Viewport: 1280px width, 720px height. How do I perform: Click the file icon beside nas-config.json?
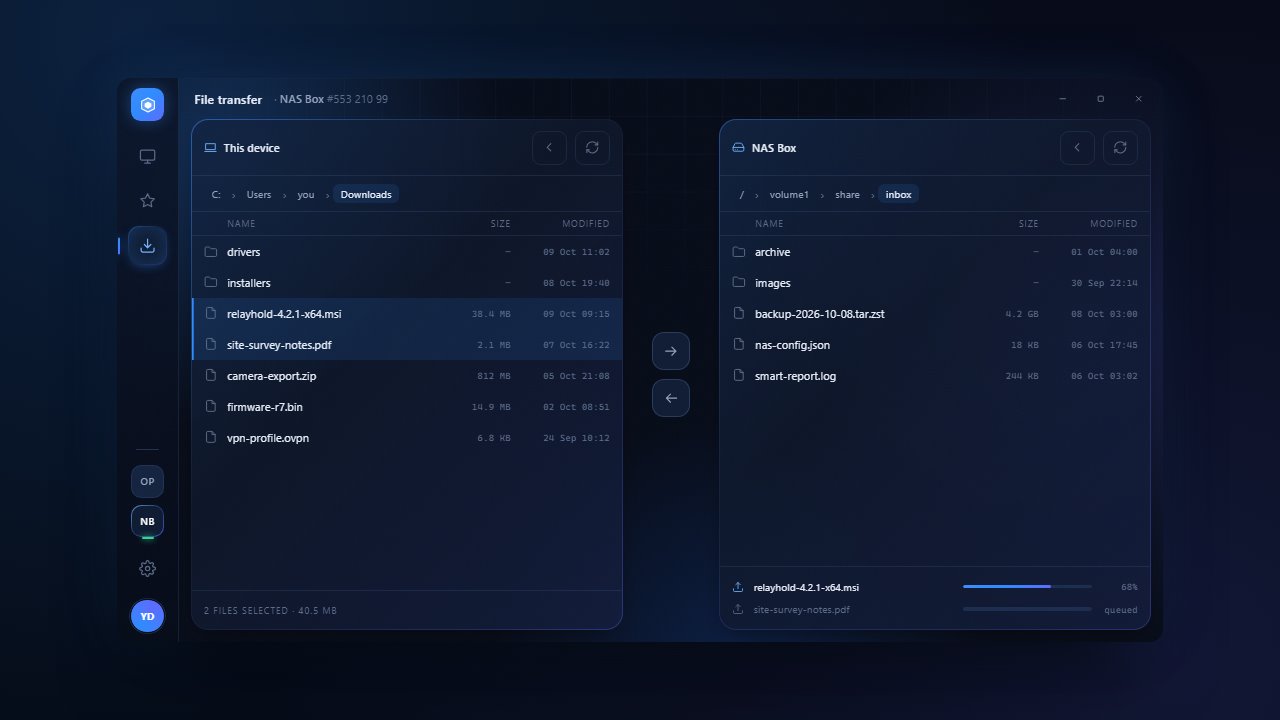pyautogui.click(x=739, y=345)
